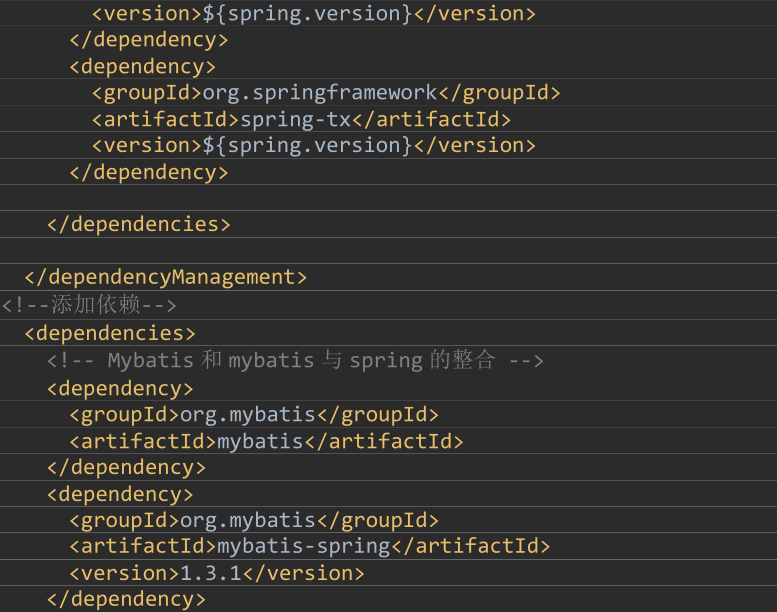Screen dimensions: 777x612
Task: Click the groupId org.springframework line
Action: click(x=326, y=93)
